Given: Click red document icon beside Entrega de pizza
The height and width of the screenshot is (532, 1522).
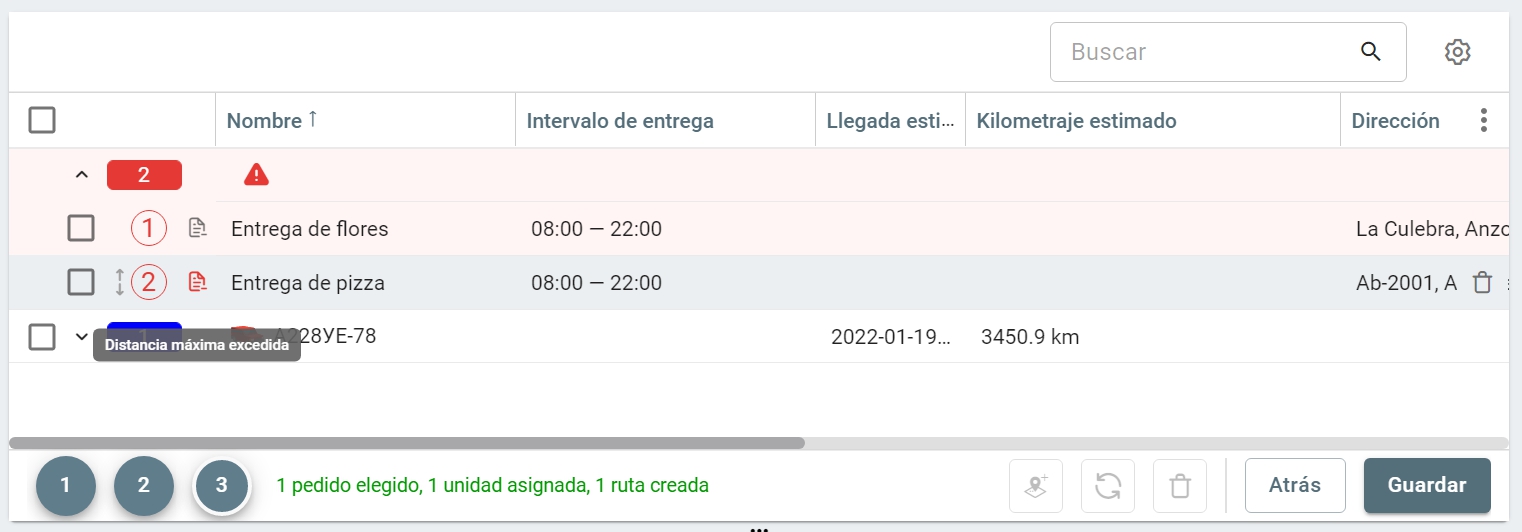Looking at the screenshot, I should tap(198, 283).
